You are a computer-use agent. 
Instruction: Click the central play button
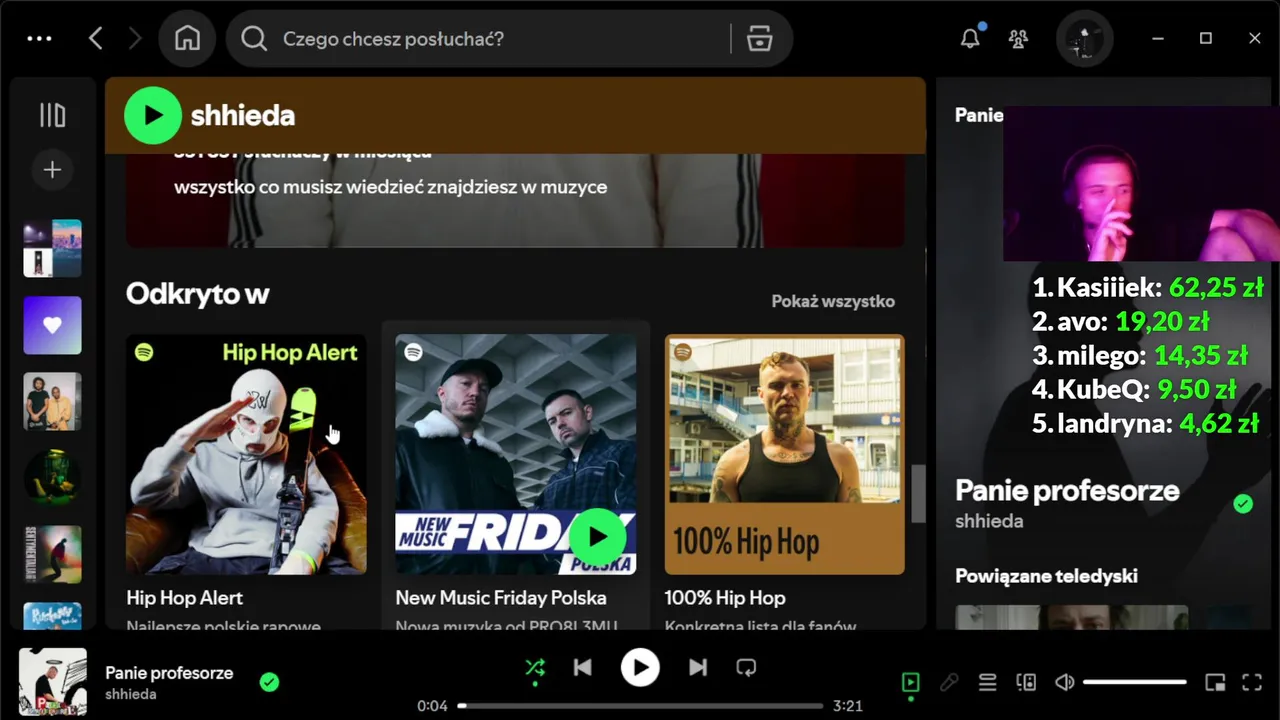pyautogui.click(x=640, y=667)
